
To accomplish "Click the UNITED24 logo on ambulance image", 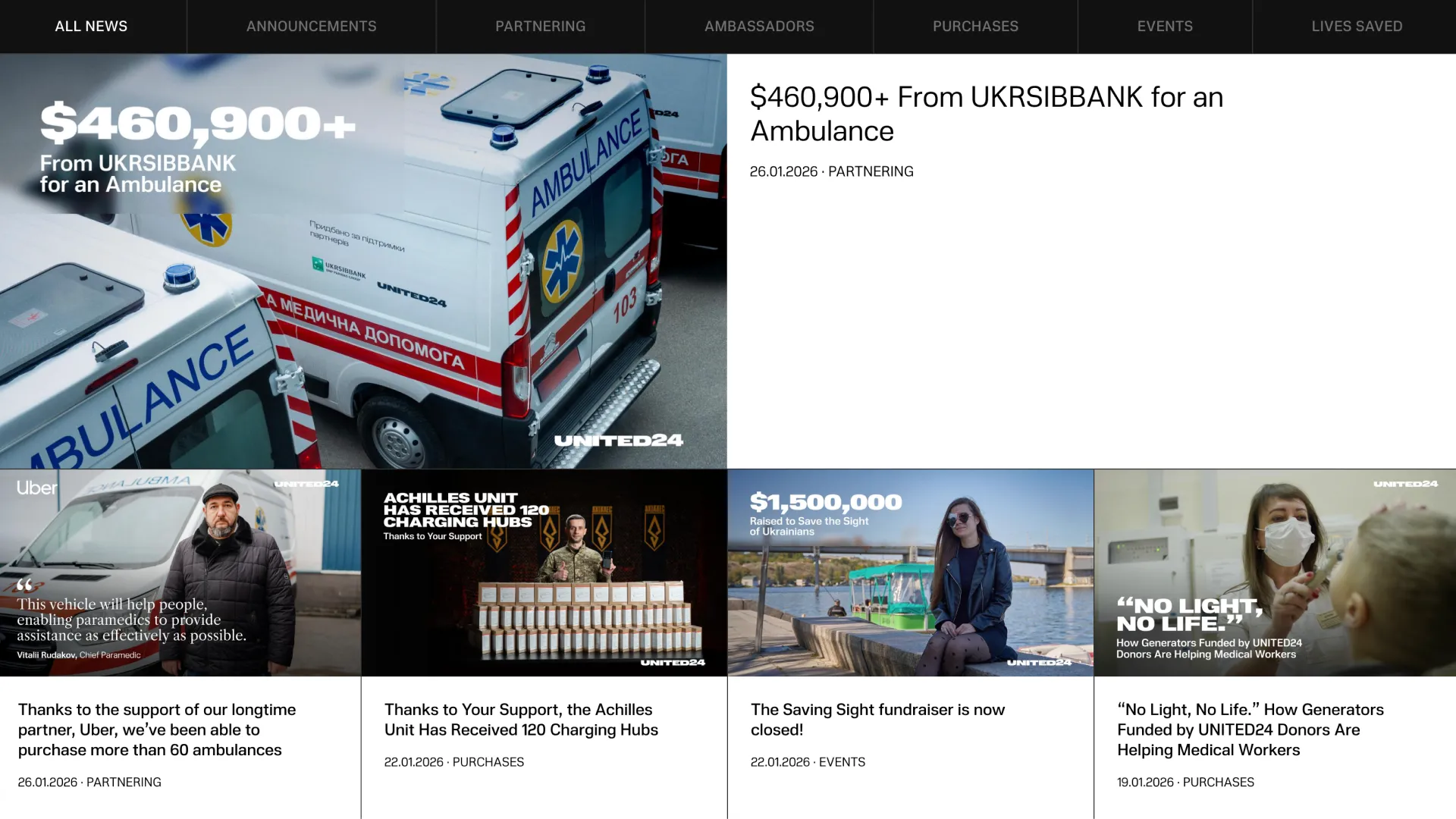I will click(619, 441).
